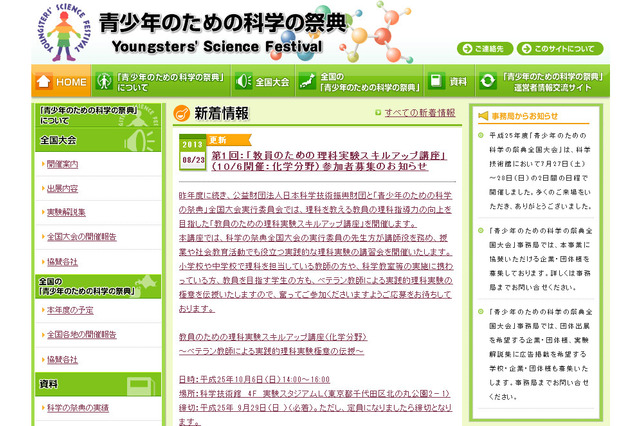Click notice text starting 平成25年度
640x426 pixels.
click(x=540, y=171)
